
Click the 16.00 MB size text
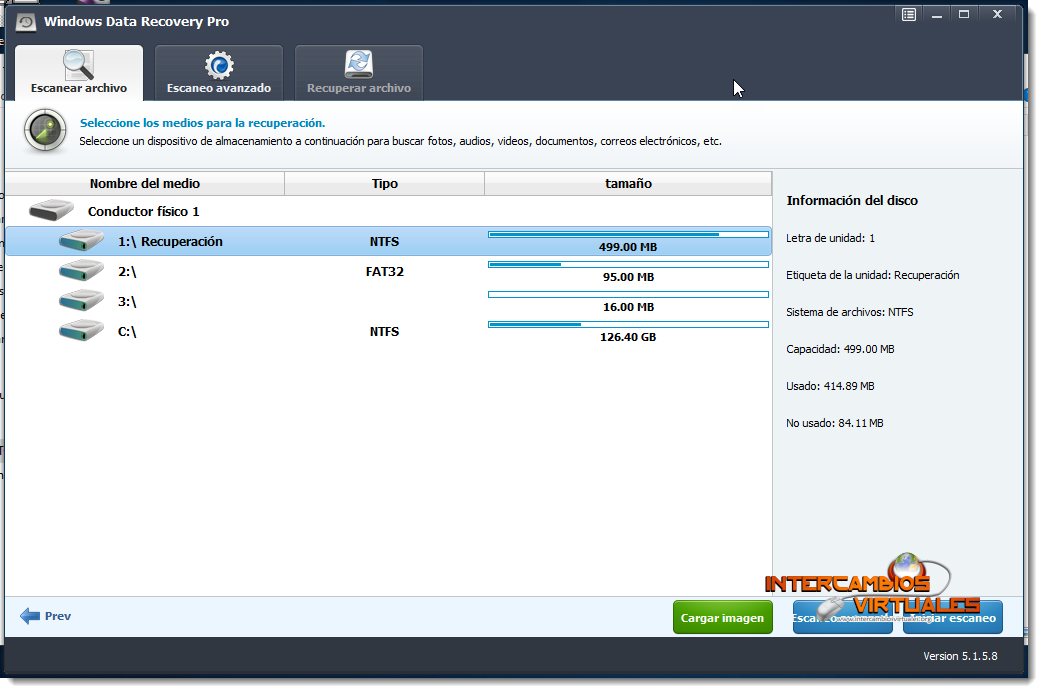coord(628,307)
